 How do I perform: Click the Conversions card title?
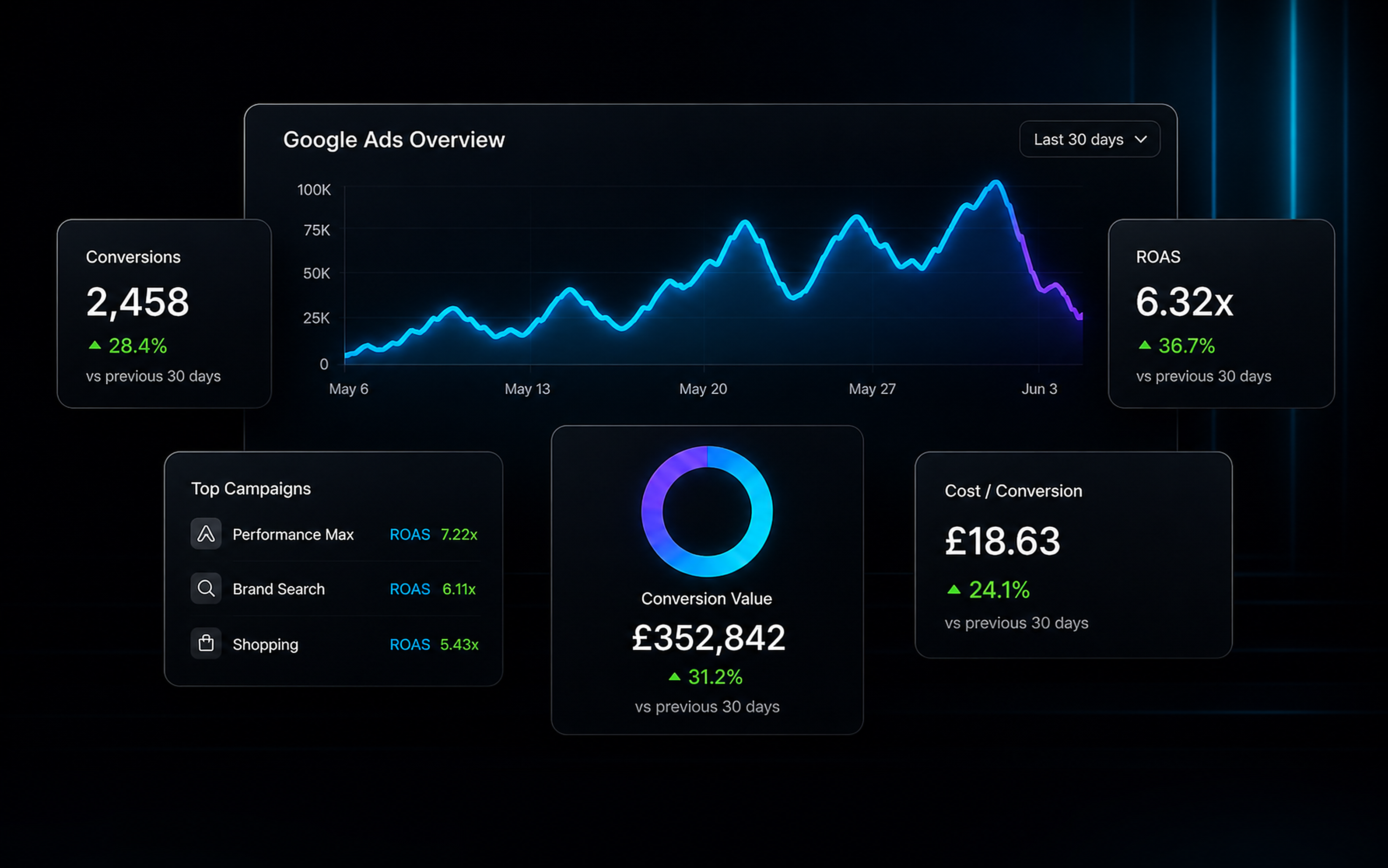133,257
